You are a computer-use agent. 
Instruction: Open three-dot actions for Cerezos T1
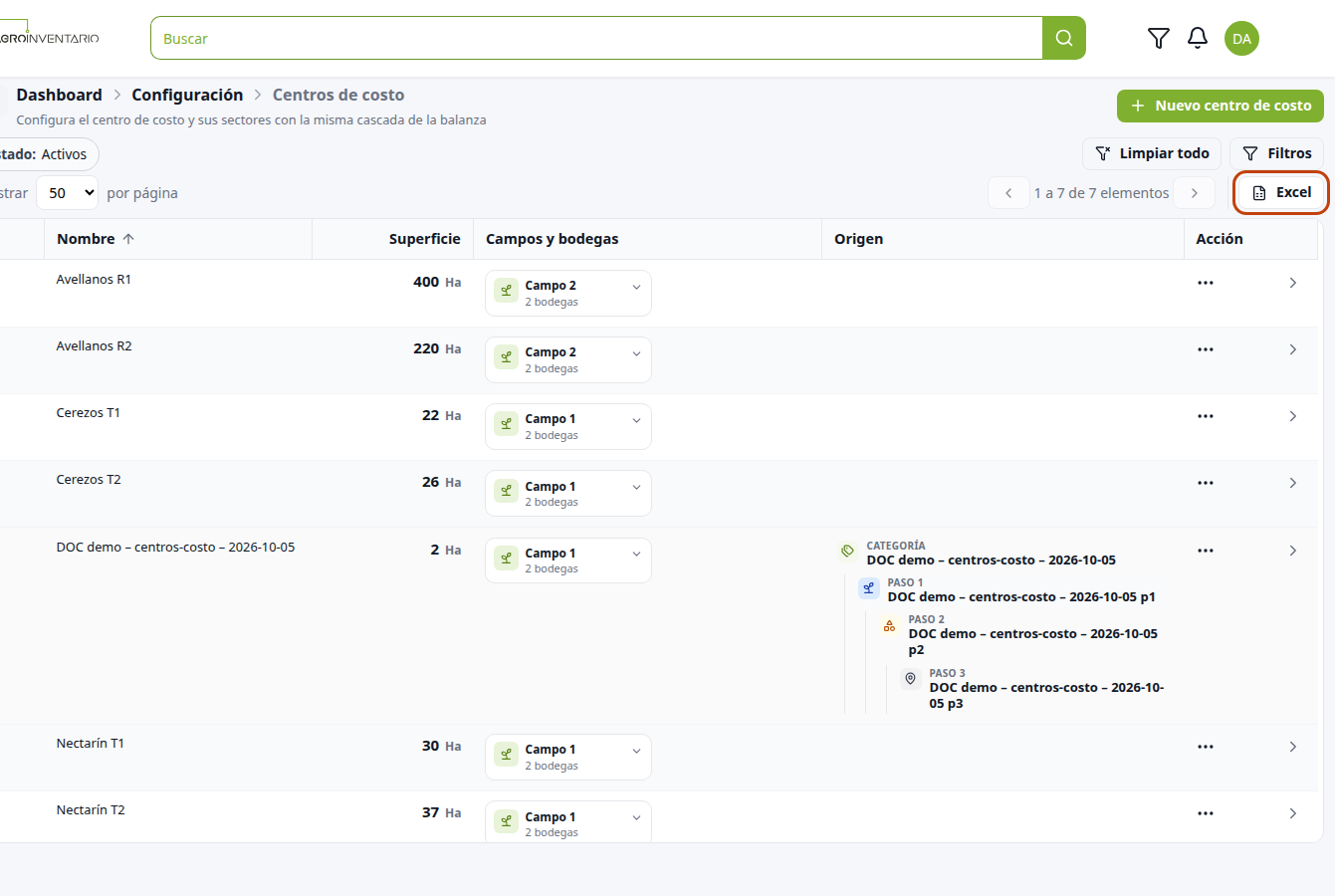[1206, 416]
